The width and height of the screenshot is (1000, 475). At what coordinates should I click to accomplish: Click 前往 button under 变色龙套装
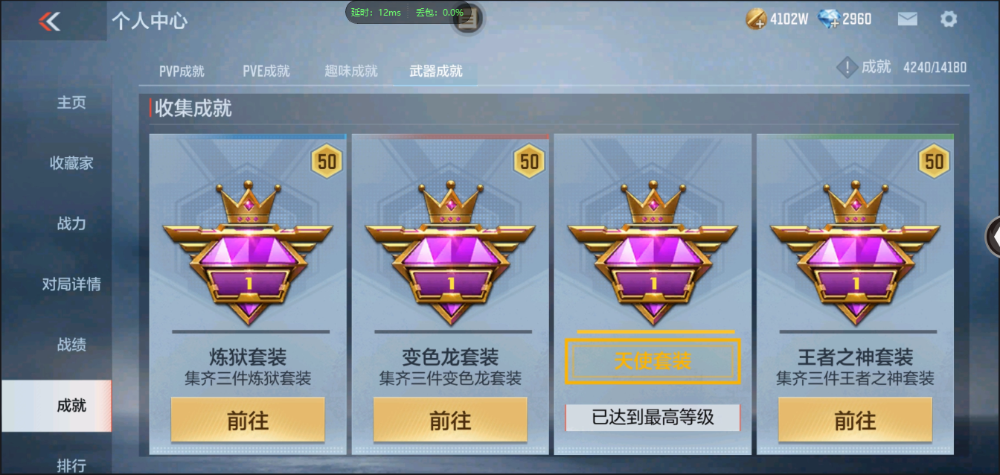tap(450, 420)
